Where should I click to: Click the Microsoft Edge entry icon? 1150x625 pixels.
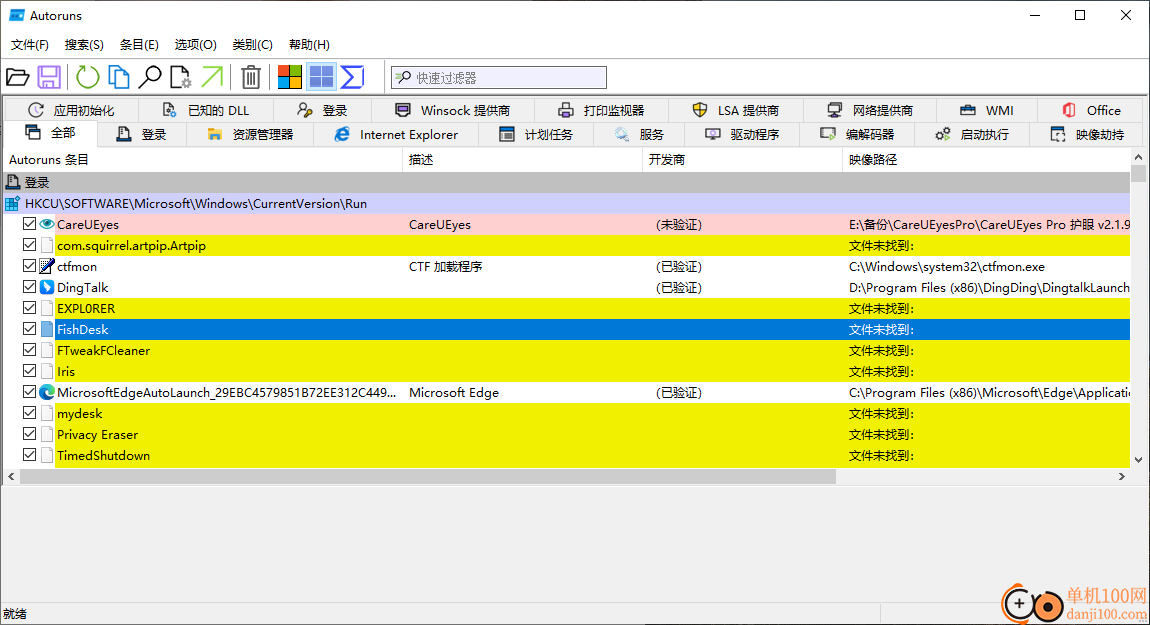click(47, 392)
